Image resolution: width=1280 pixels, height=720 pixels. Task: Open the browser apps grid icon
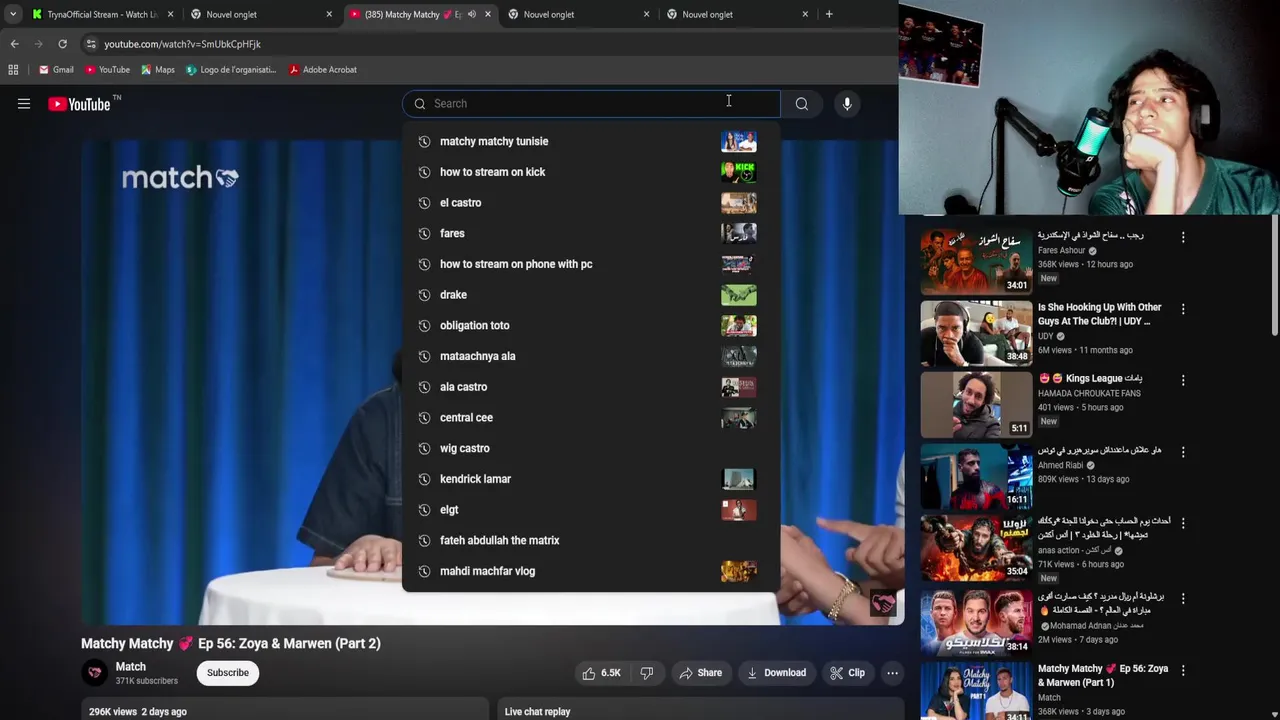tap(13, 70)
